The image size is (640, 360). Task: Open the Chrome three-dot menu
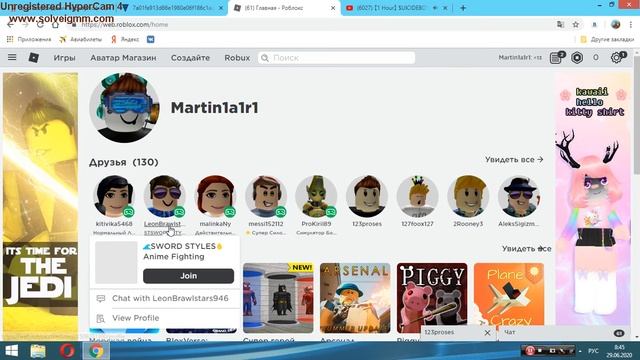coord(631,25)
